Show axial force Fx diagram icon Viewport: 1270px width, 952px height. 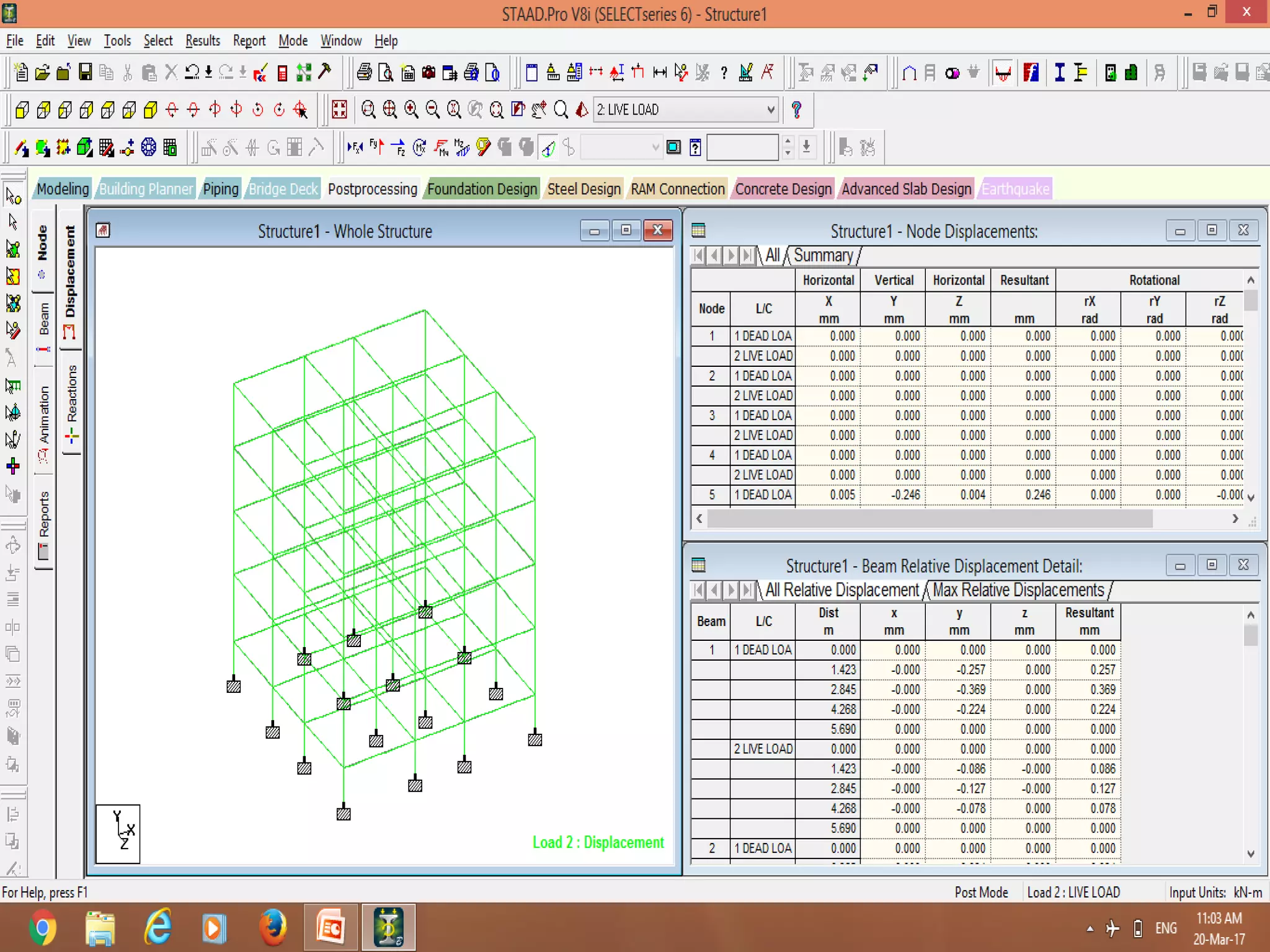pyautogui.click(x=355, y=148)
